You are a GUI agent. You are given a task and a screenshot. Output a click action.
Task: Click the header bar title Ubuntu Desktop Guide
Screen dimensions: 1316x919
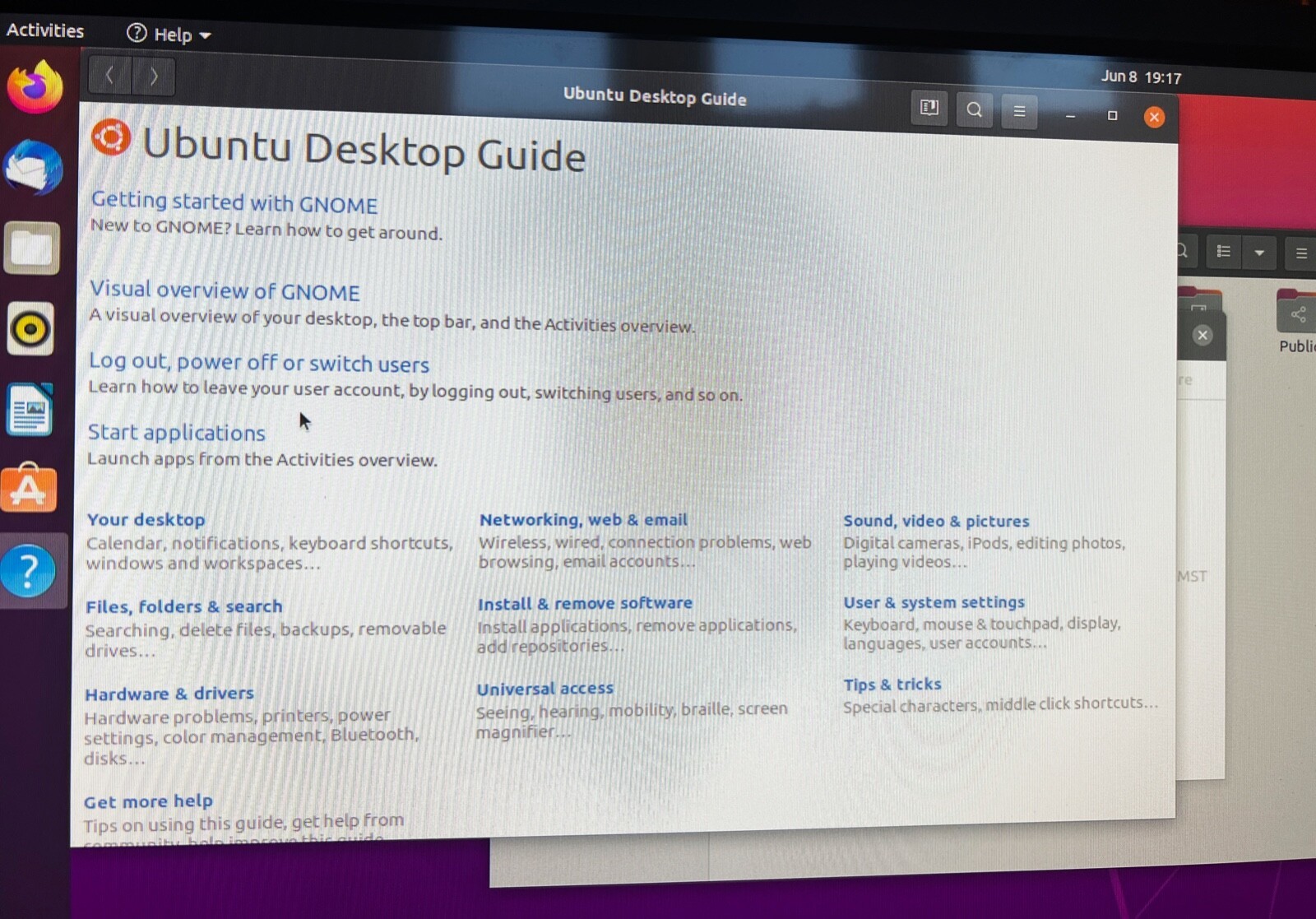pyautogui.click(x=655, y=96)
